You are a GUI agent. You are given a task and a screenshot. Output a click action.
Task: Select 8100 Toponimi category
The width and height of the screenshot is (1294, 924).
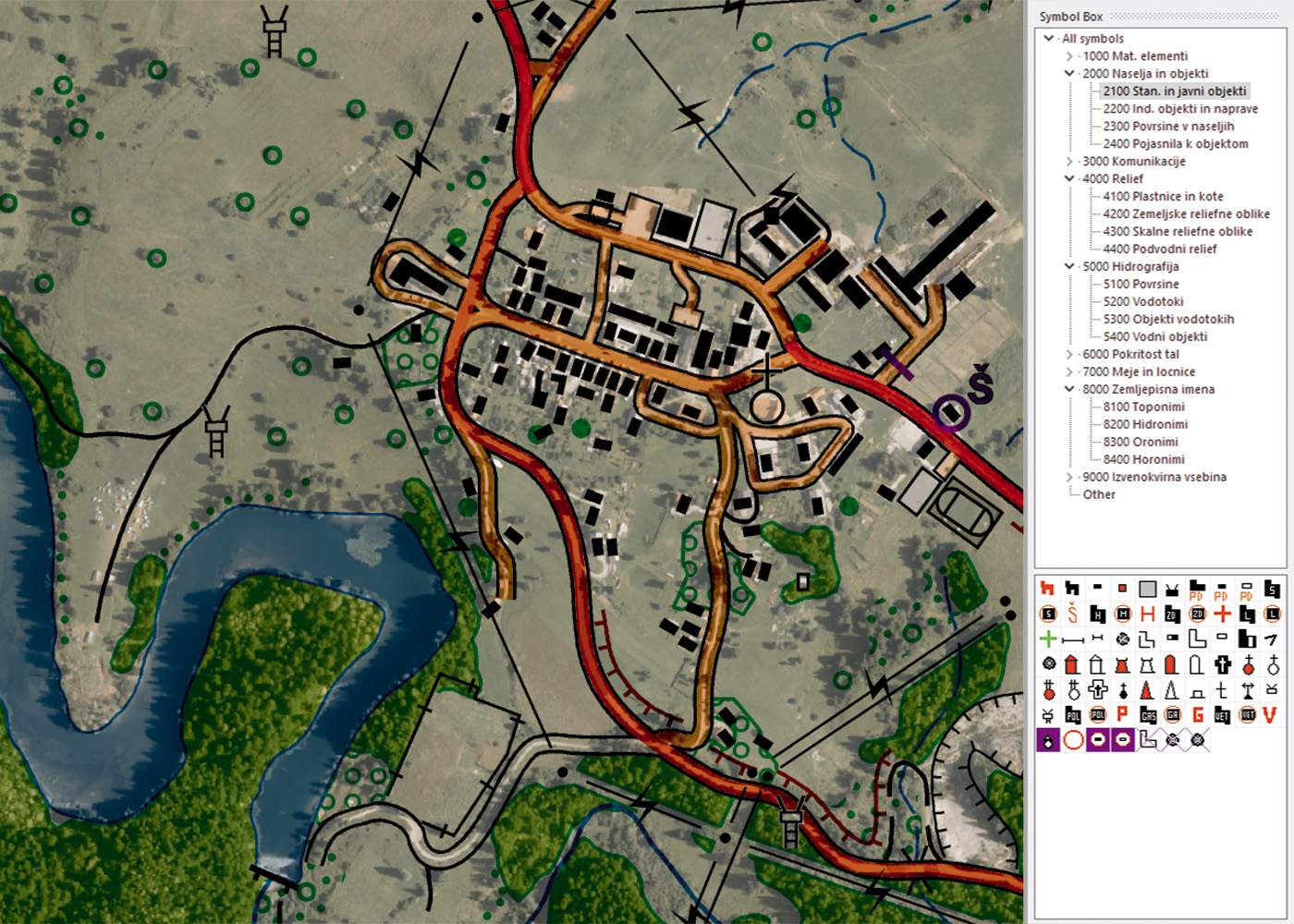tap(1143, 407)
